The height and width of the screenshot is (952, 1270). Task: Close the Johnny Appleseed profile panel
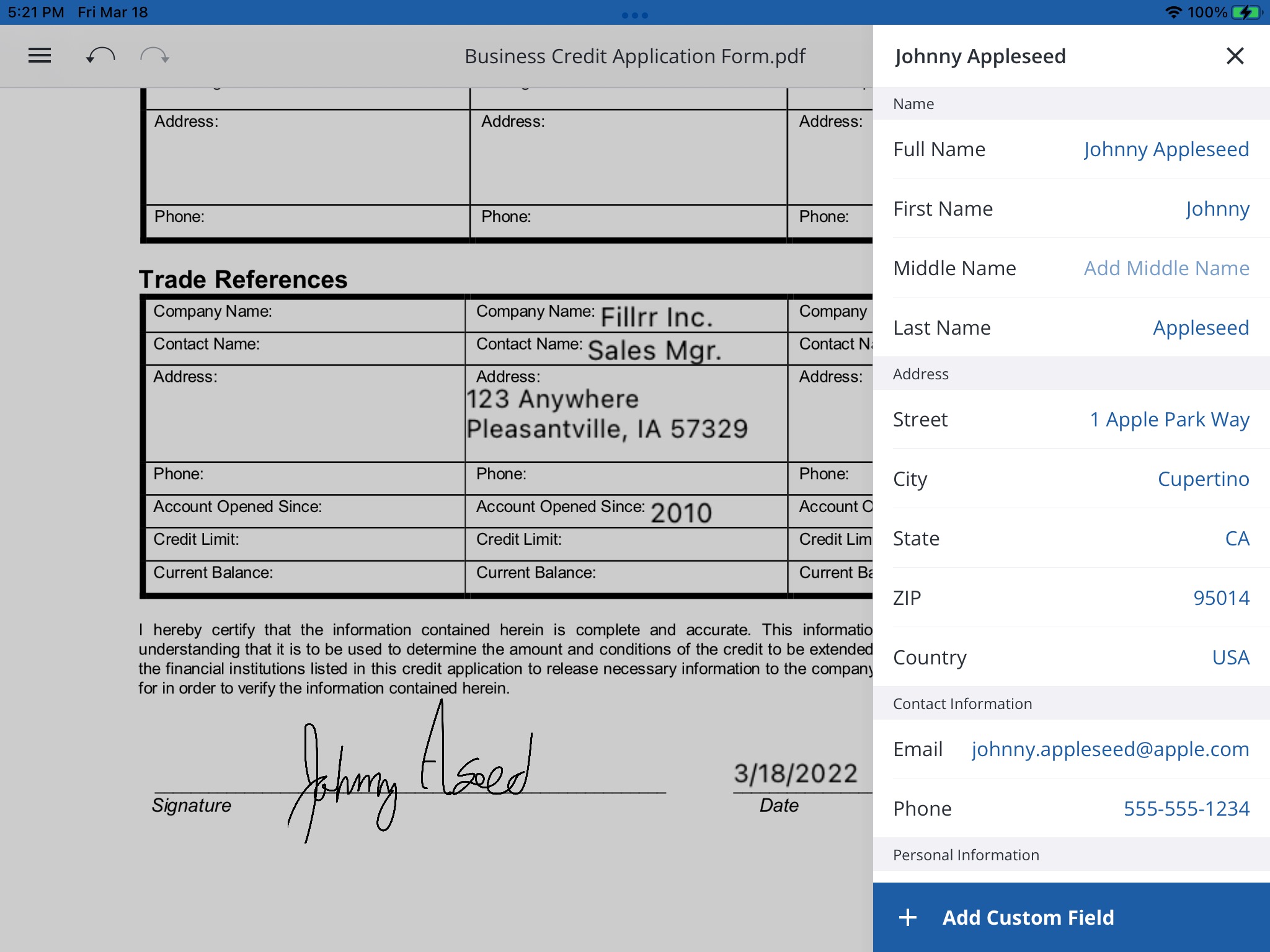click(1235, 56)
